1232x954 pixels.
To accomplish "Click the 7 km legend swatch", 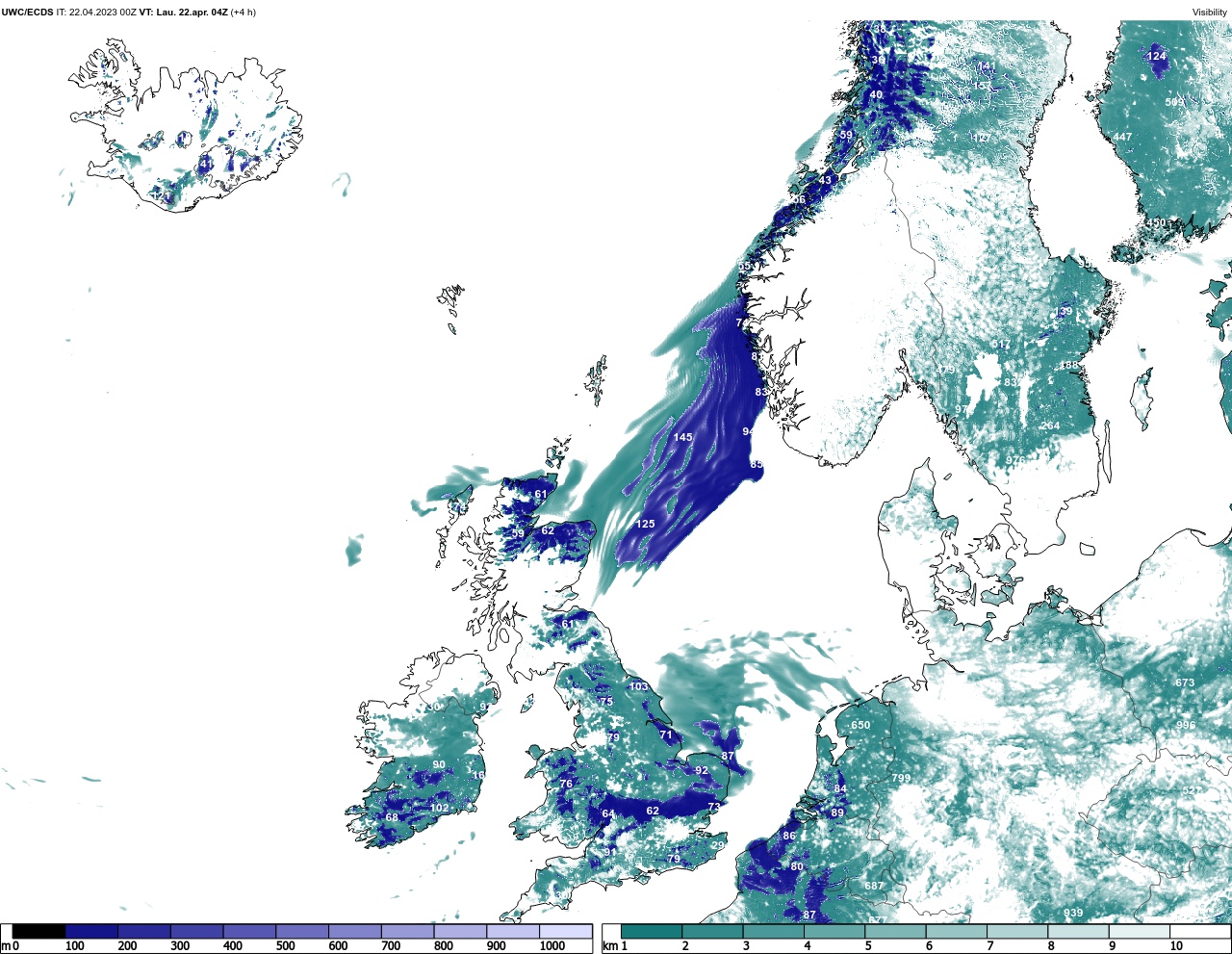I will (x=1017, y=932).
